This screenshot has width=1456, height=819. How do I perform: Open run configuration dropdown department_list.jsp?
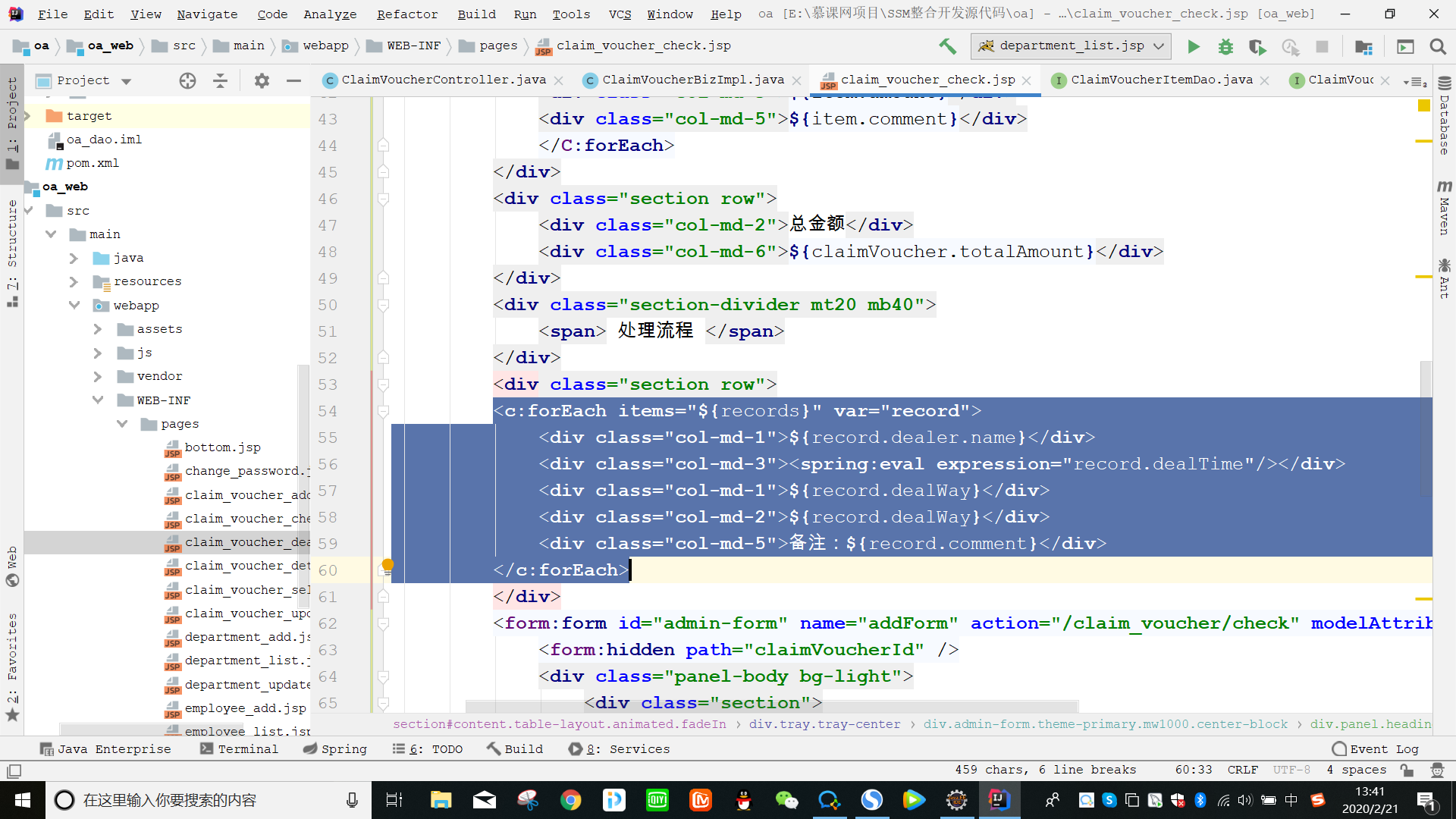point(1071,46)
